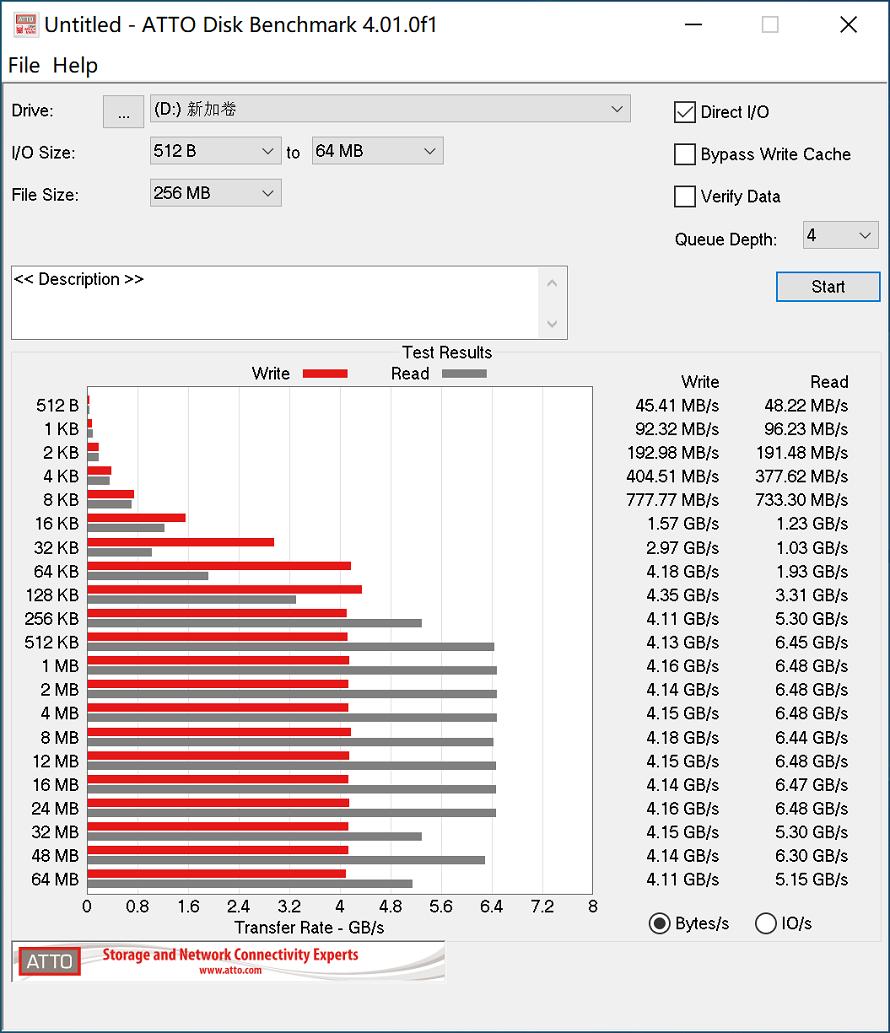This screenshot has height=1033, width=890.
Task: Select the Bytes/s display mode
Action: [x=659, y=923]
